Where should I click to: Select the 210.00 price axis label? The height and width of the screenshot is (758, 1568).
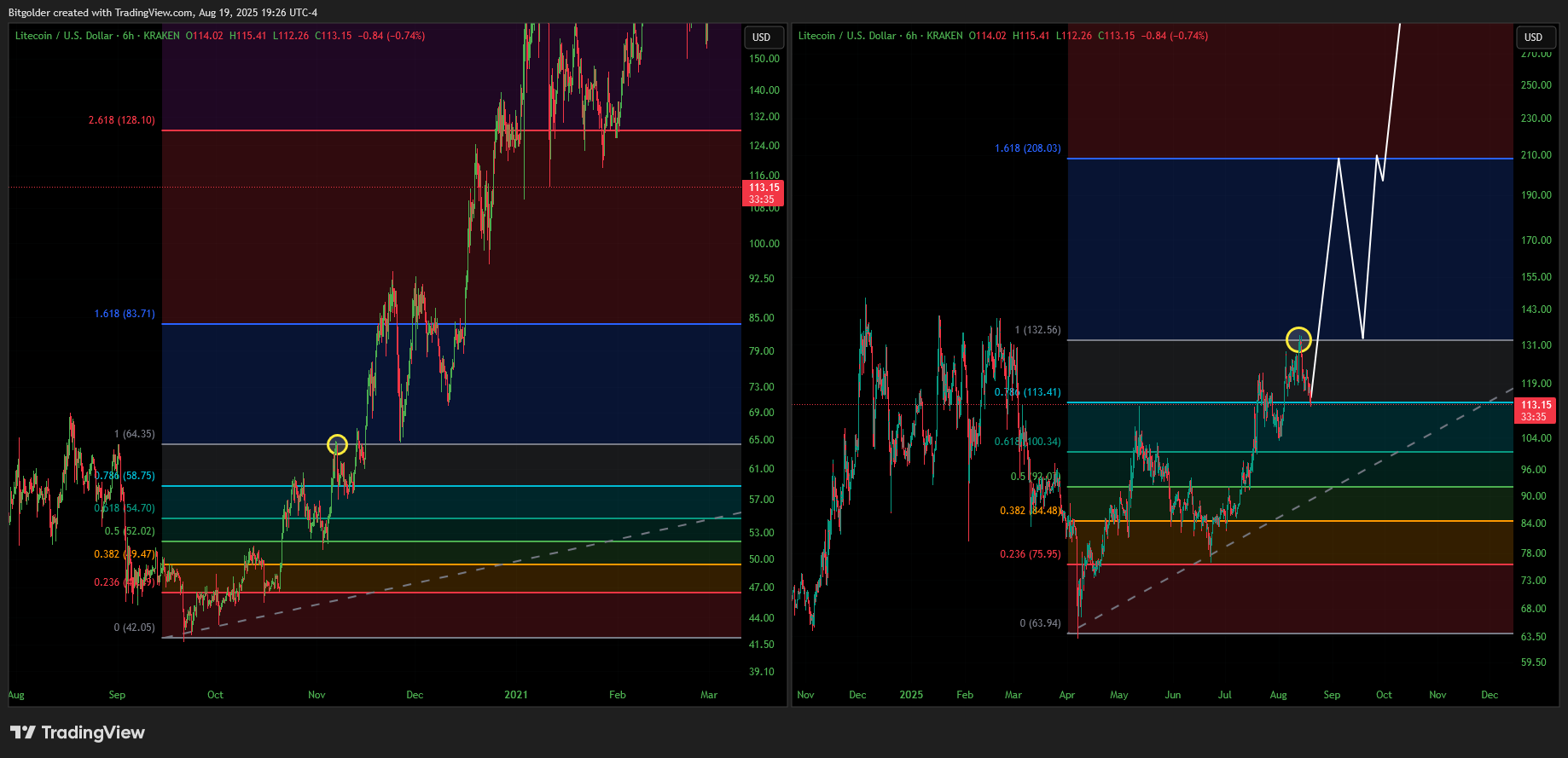1536,155
